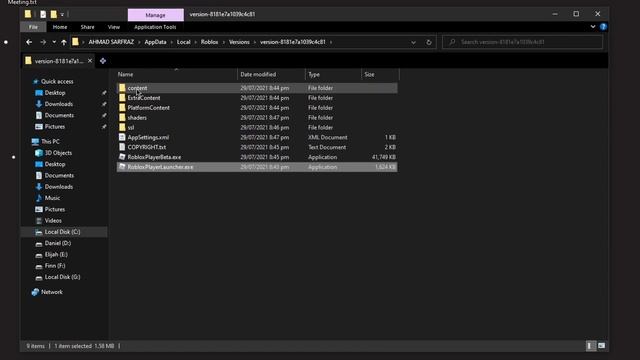
Task: Navigate to AHMAD SARFRAZ in breadcrumb
Action: point(111,42)
